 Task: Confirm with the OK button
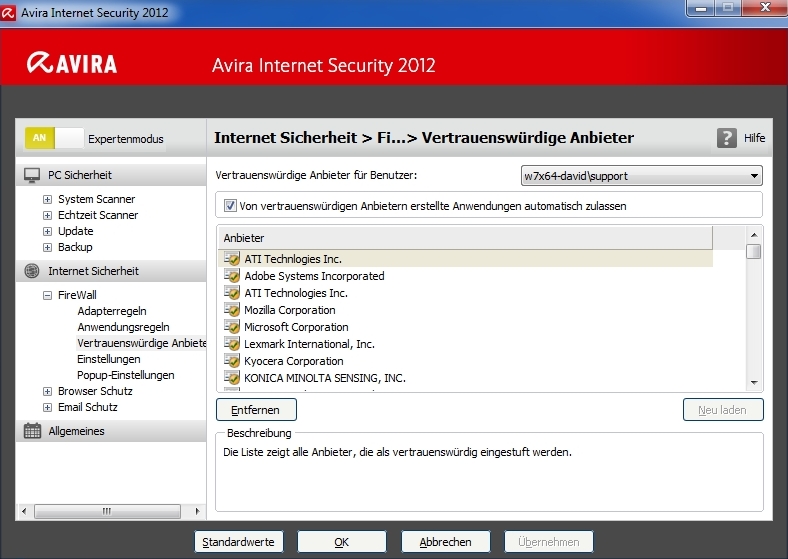tap(342, 542)
